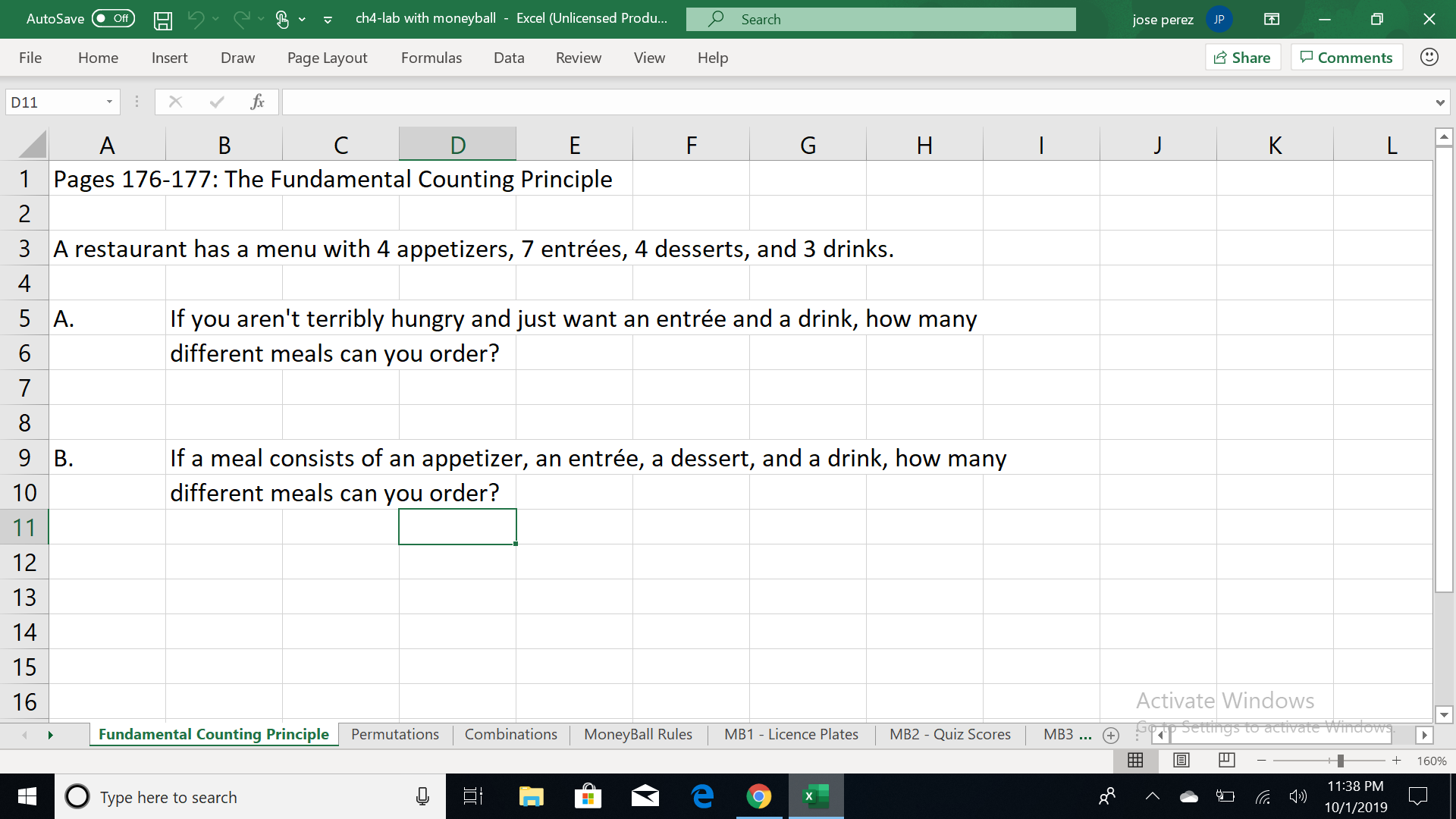Viewport: 1456px width, 819px height.
Task: Switch to Normal view icon in status bar
Action: point(1134,760)
